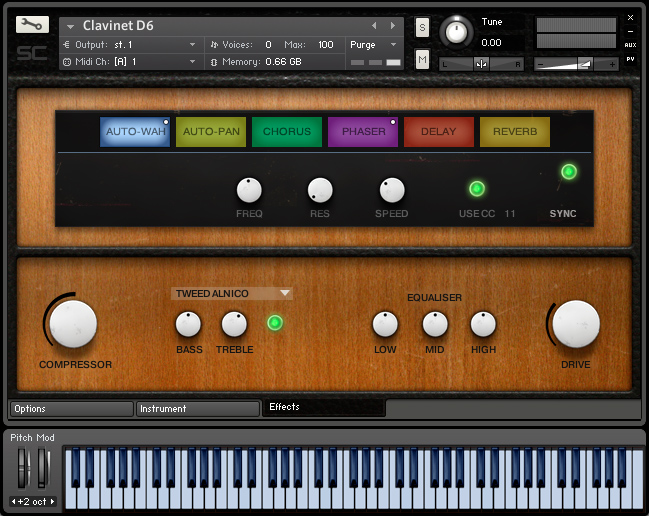The image size is (649, 516).
Task: Select previous instrument preset arrow
Action: click(x=374, y=26)
